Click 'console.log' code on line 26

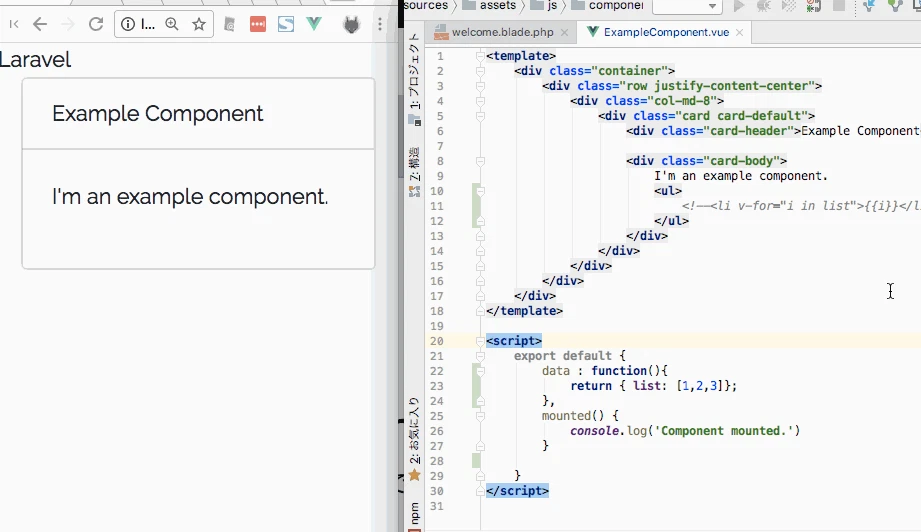[608, 431]
